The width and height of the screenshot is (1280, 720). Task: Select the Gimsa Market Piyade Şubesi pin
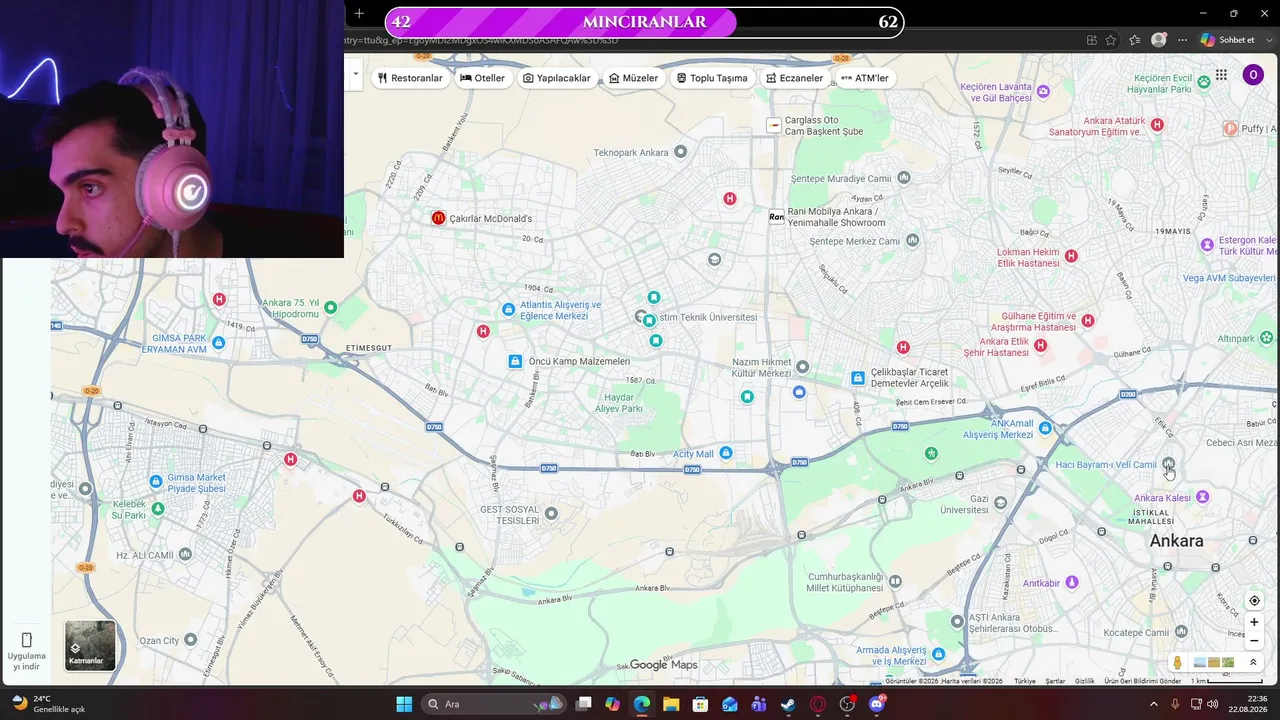[x=156, y=482]
